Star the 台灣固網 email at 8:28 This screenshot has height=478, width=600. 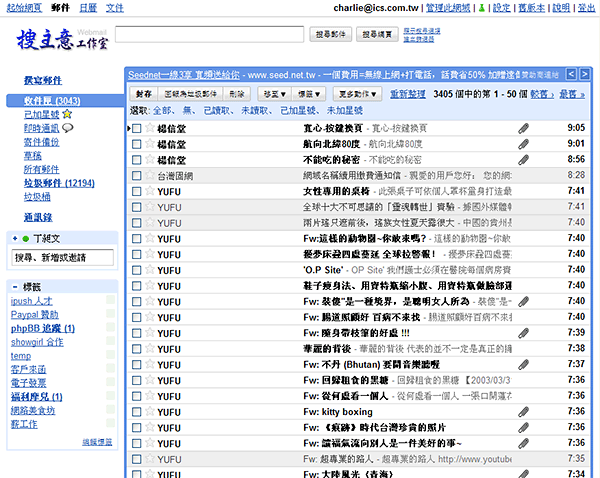(150, 175)
